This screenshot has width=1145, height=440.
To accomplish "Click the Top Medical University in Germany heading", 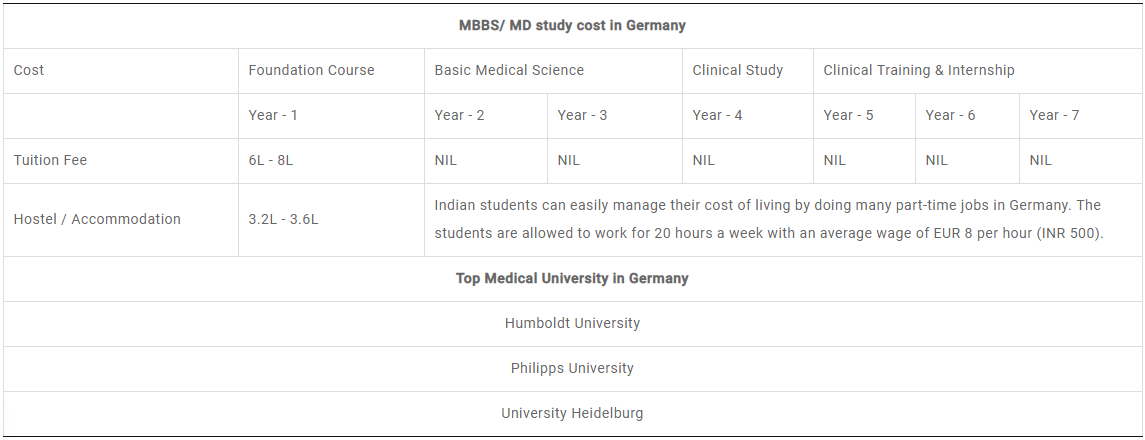I will click(x=572, y=279).
